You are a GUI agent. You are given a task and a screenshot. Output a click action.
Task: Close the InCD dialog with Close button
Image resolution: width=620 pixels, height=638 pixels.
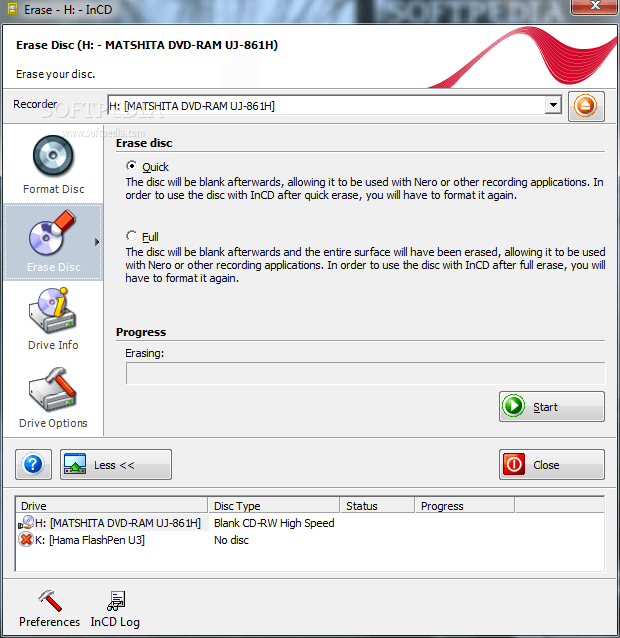point(552,464)
